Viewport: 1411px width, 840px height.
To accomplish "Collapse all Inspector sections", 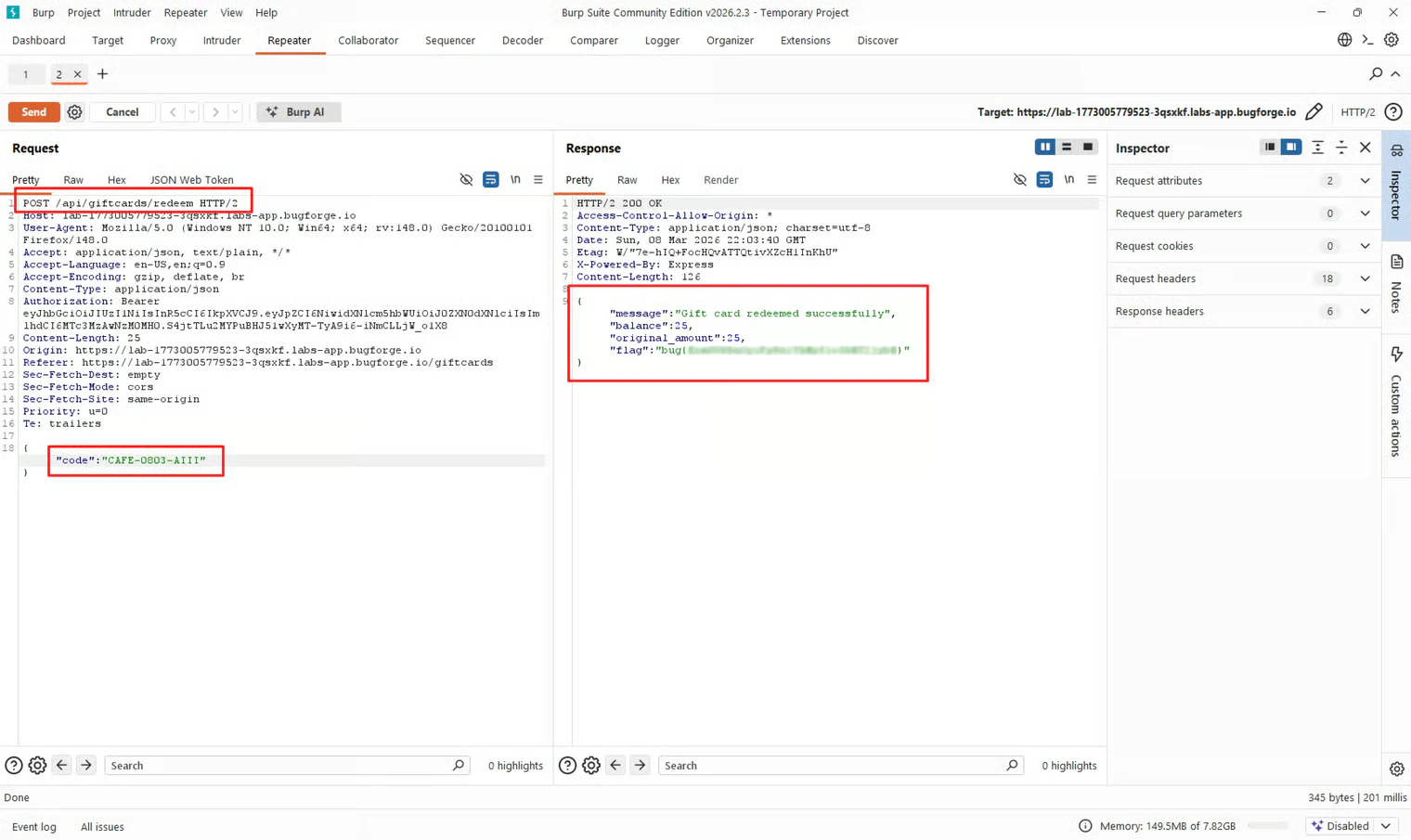I will tap(1341, 148).
